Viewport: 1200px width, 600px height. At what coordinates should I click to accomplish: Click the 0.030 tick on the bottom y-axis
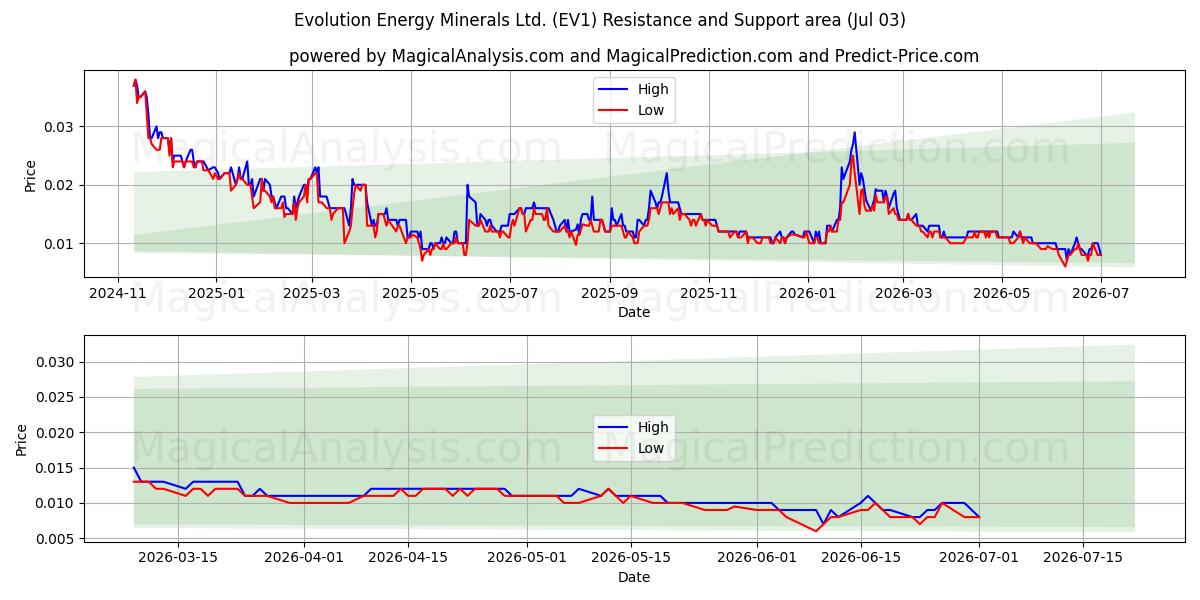click(x=56, y=362)
